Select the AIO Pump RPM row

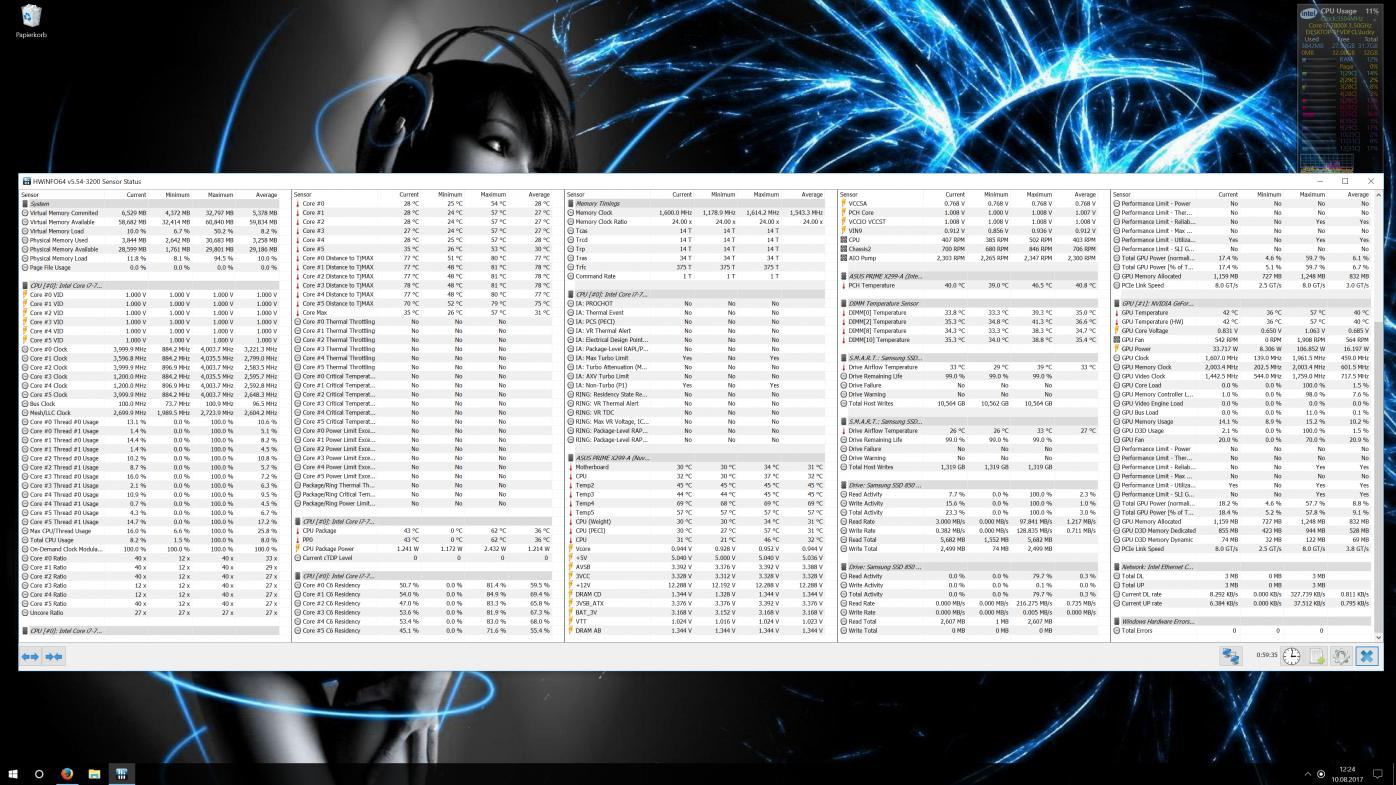pyautogui.click(x=968, y=258)
